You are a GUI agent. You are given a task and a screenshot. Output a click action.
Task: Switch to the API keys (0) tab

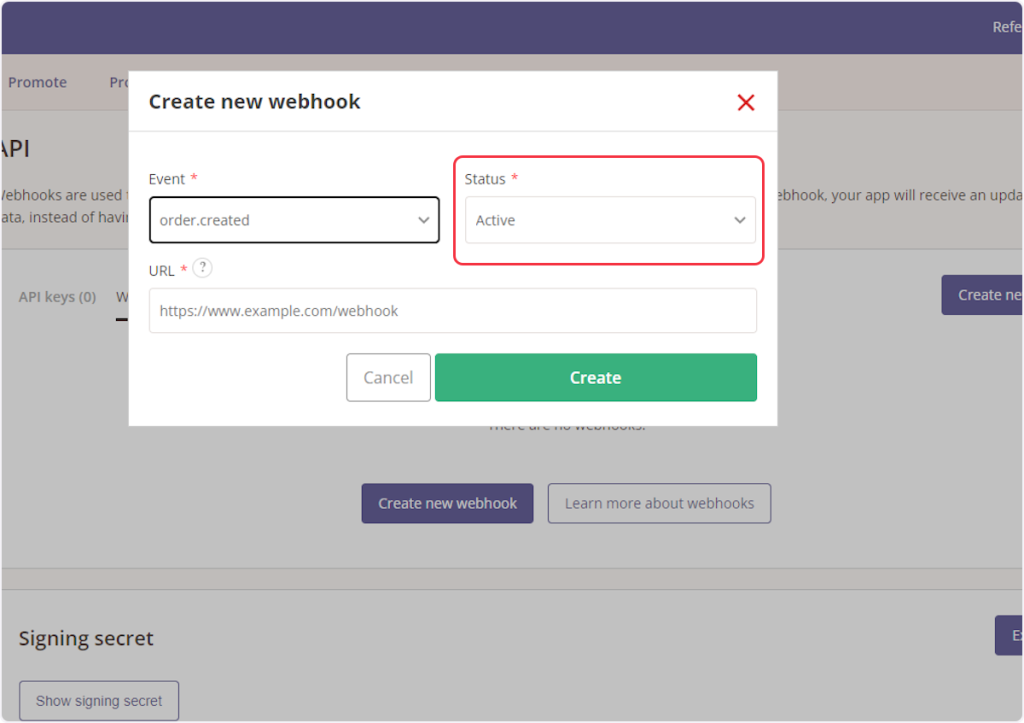click(57, 297)
